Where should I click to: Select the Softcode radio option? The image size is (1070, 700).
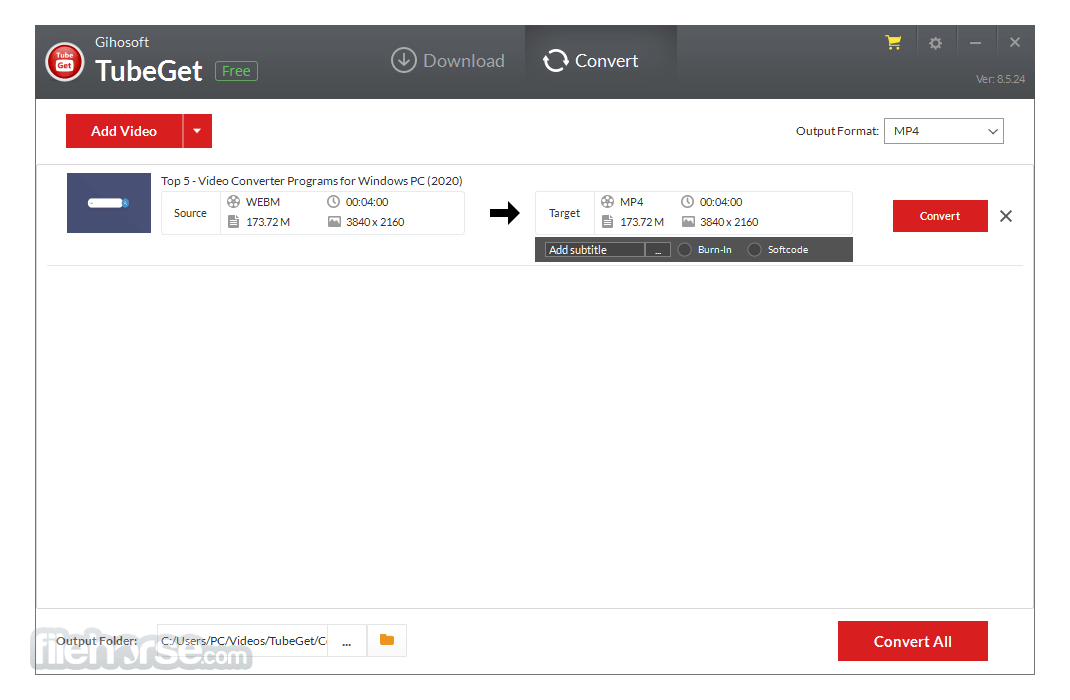754,250
